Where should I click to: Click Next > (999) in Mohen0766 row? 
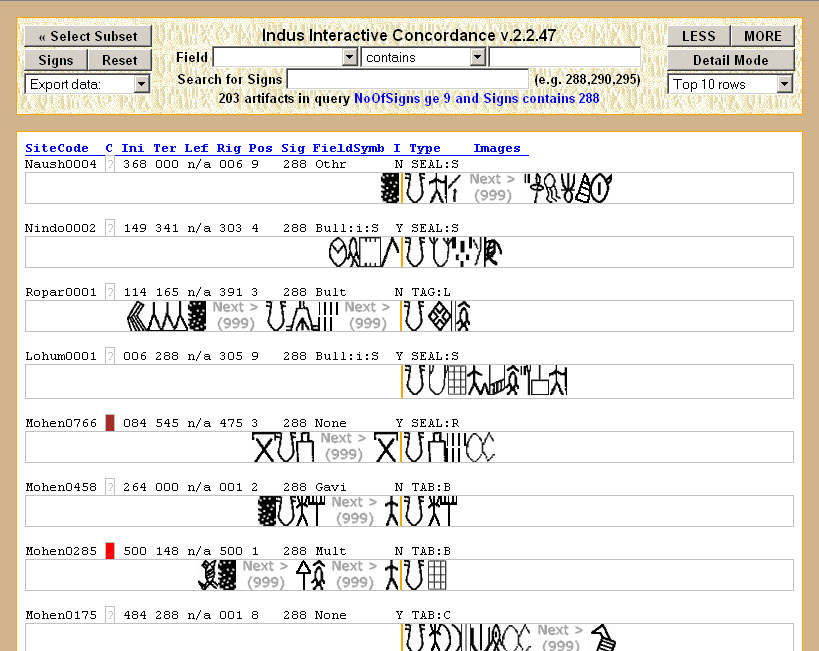[343, 446]
